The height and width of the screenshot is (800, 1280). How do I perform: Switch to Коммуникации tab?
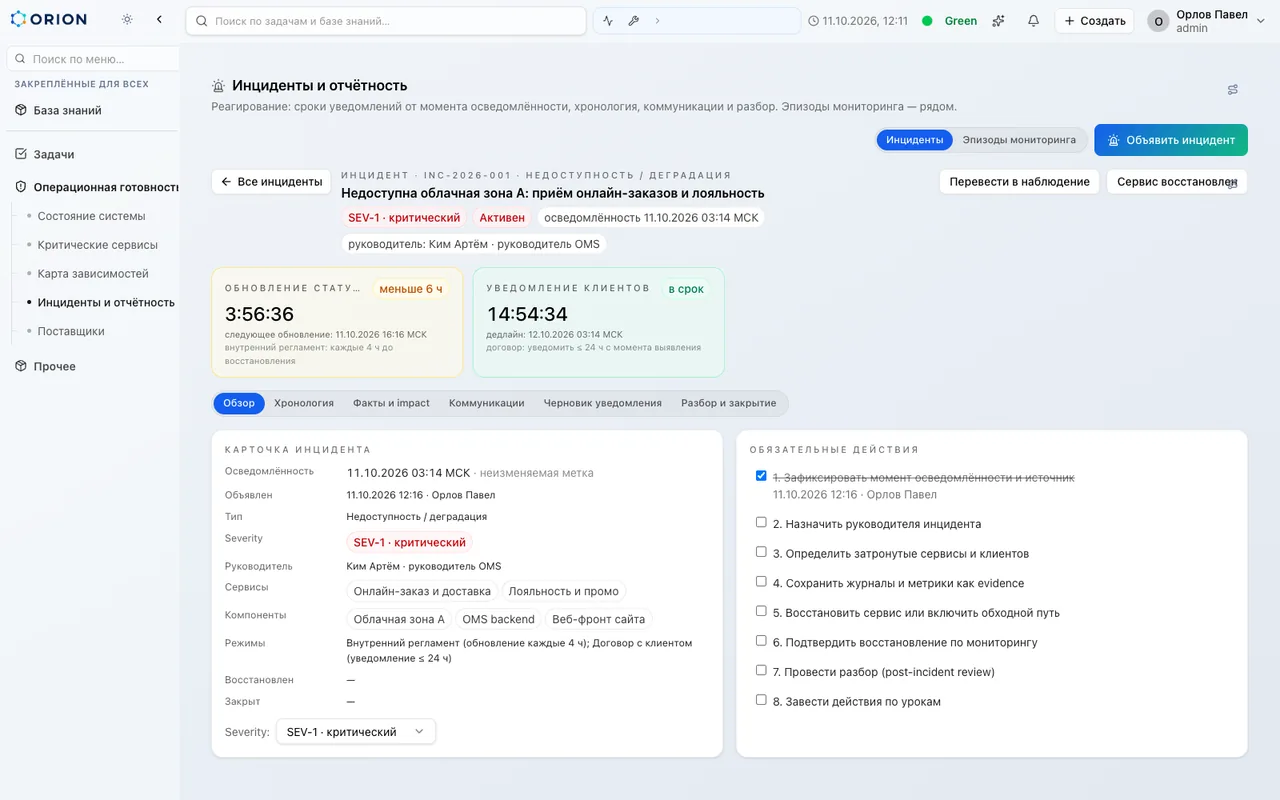(x=487, y=403)
